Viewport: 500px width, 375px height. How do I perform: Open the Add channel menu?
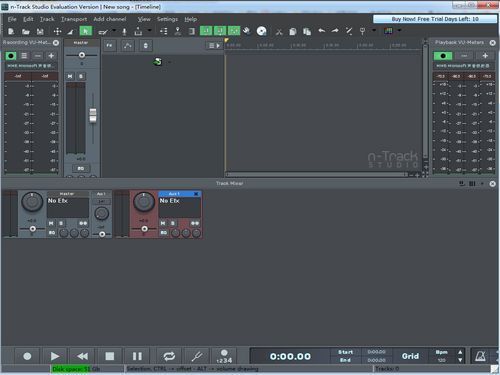110,19
